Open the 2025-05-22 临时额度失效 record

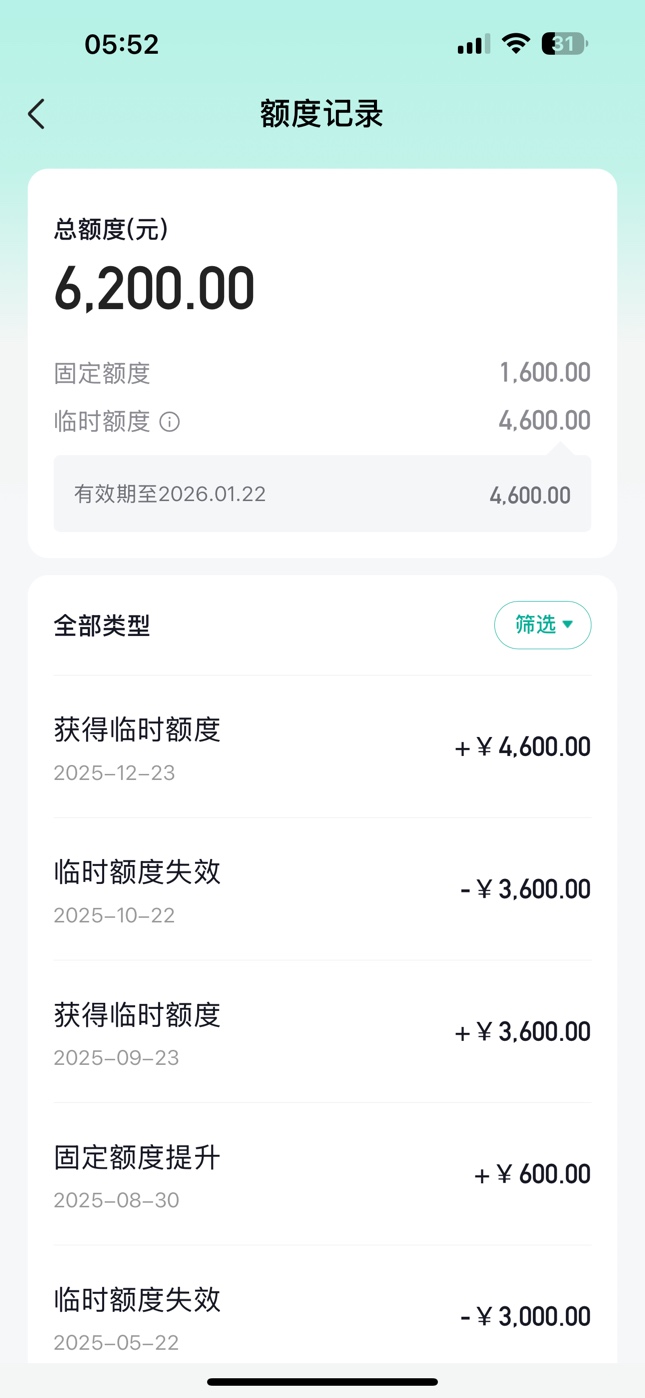pyautogui.click(x=322, y=1316)
